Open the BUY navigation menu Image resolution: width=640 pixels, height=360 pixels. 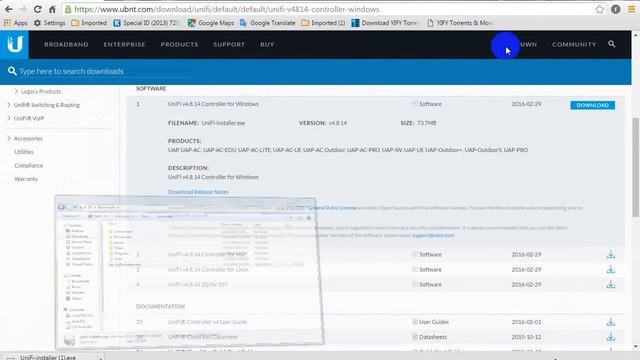coord(267,44)
